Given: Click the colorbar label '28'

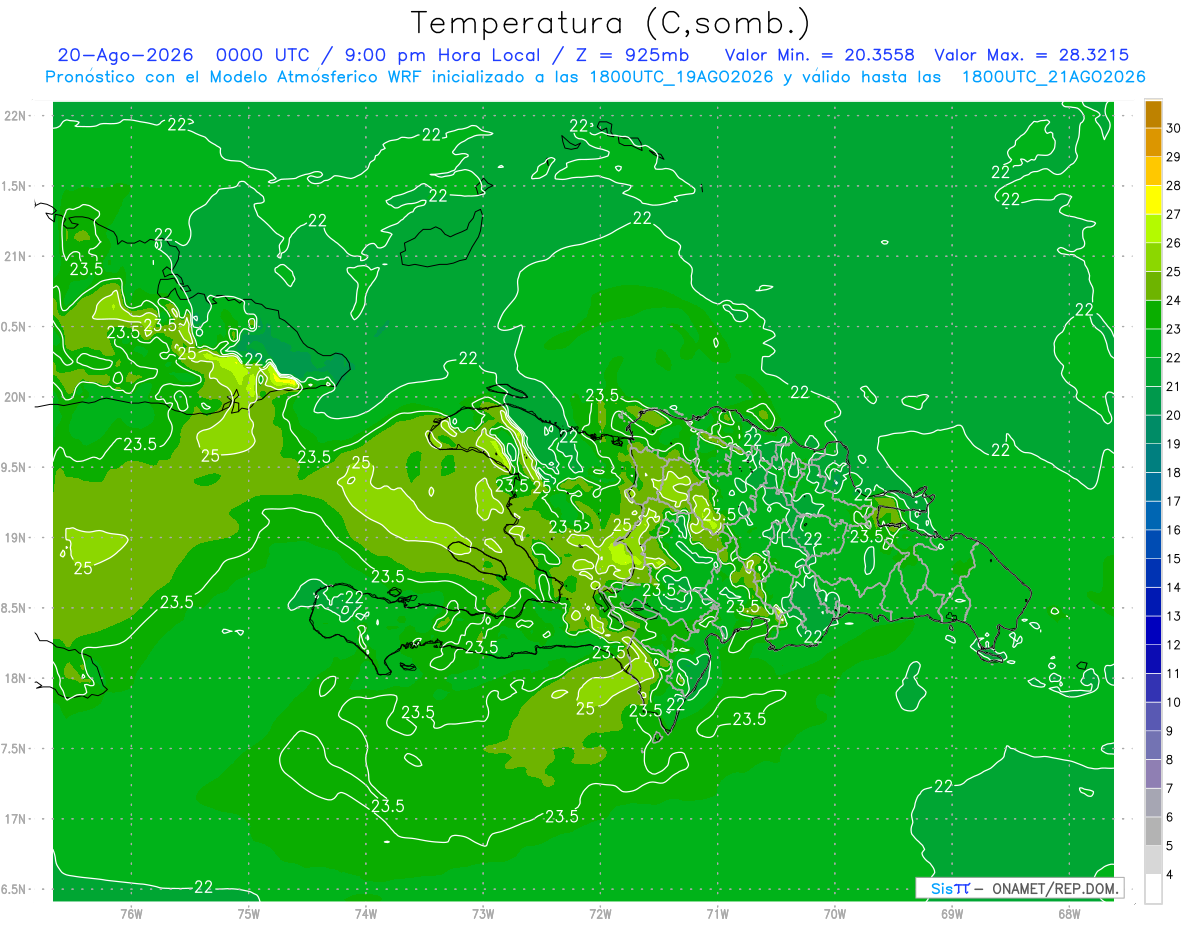Looking at the screenshot, I should click(x=1175, y=185).
